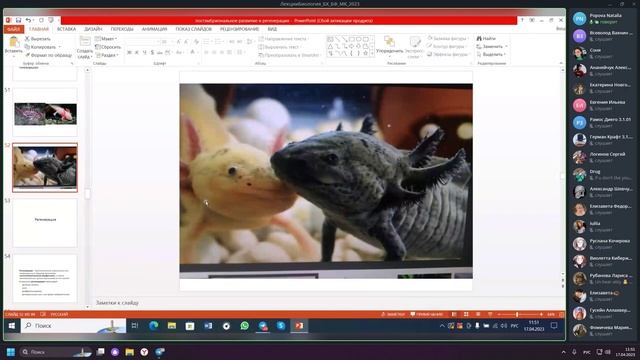The image size is (640, 360).
Task: Toggle Underline (Ч) formatting
Action: click(144, 53)
